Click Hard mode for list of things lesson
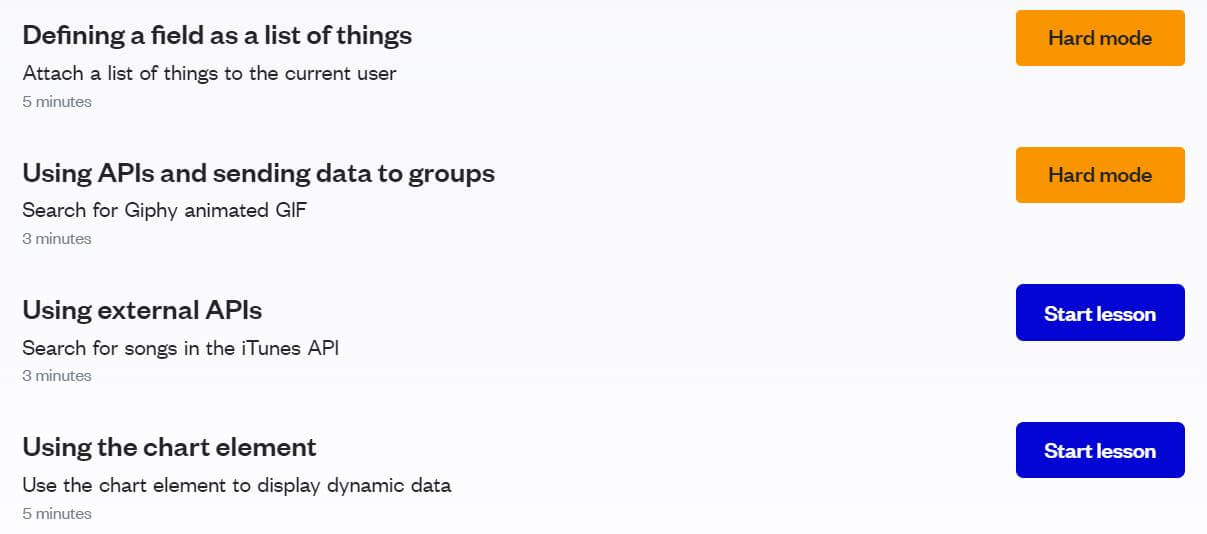The width and height of the screenshot is (1207, 534). pyautogui.click(x=1100, y=38)
